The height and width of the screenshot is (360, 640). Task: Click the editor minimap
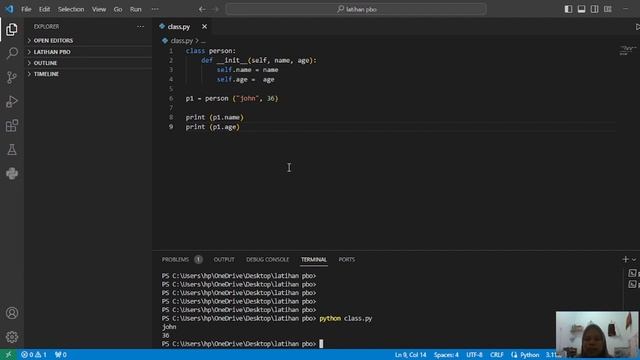point(628,50)
